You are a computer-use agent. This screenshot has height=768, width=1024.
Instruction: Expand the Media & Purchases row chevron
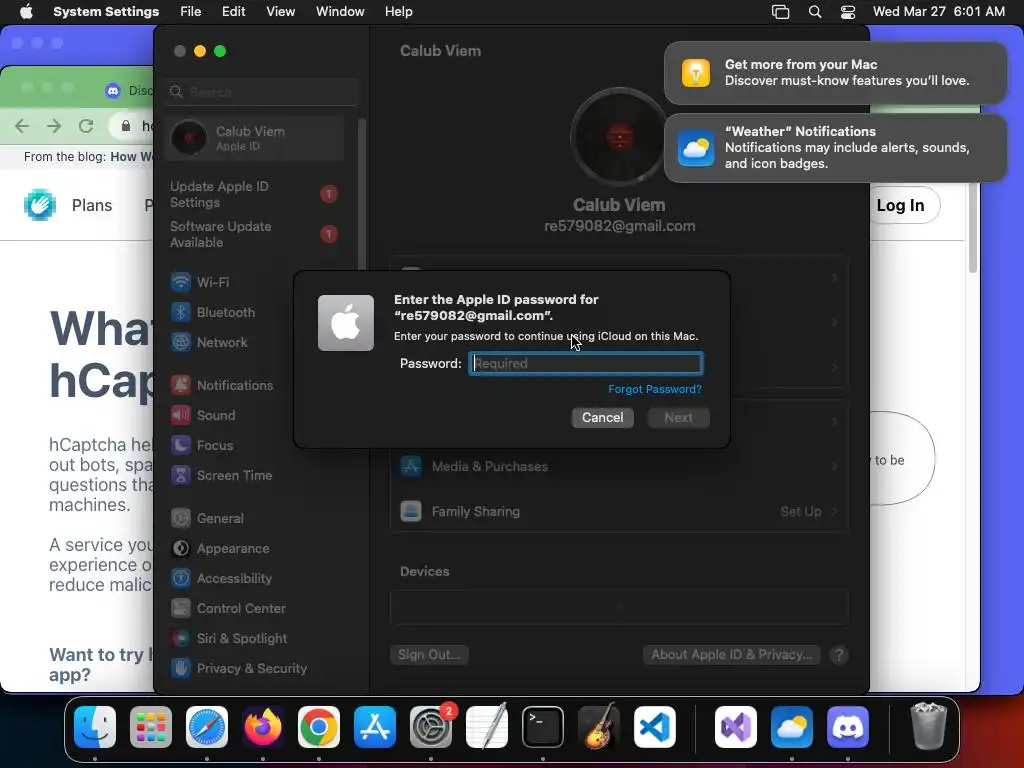coord(835,466)
